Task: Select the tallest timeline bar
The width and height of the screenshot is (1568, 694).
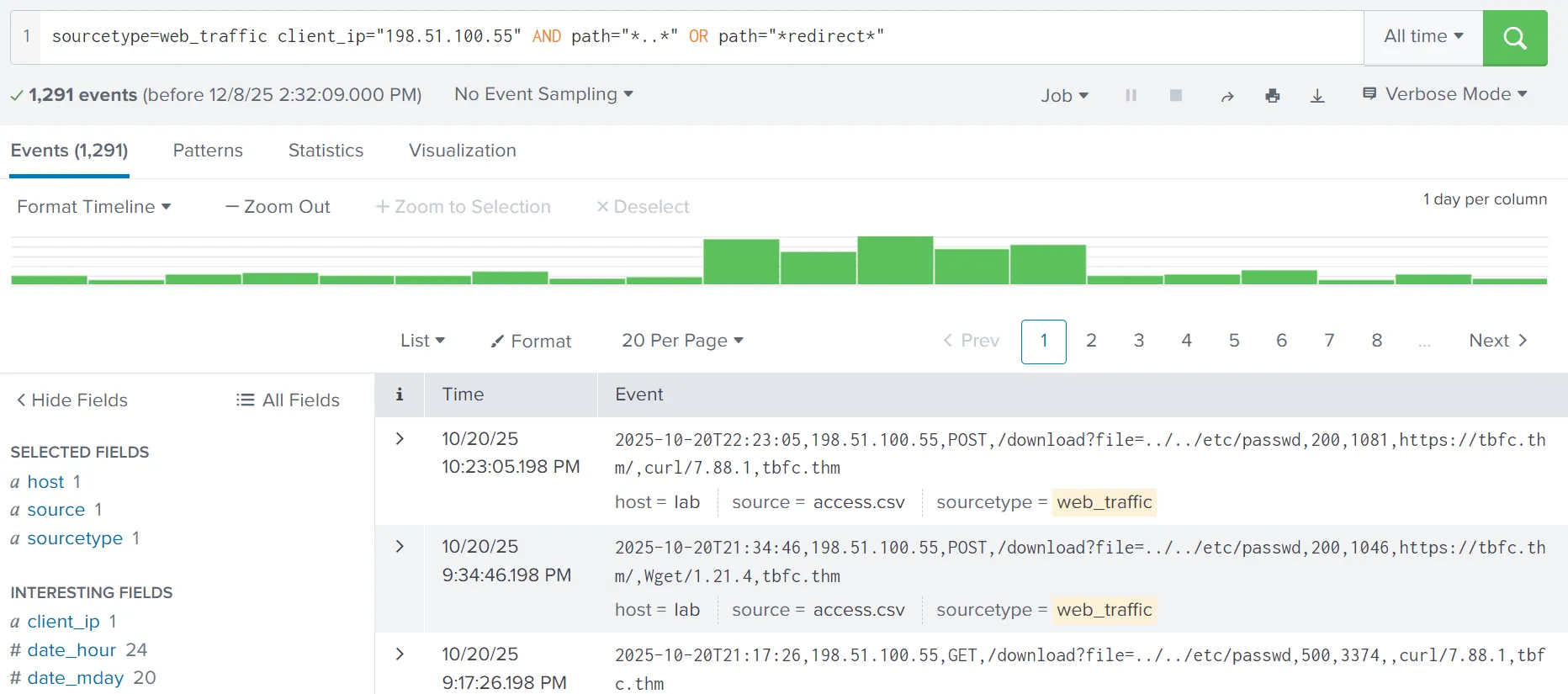Action: click(x=895, y=260)
